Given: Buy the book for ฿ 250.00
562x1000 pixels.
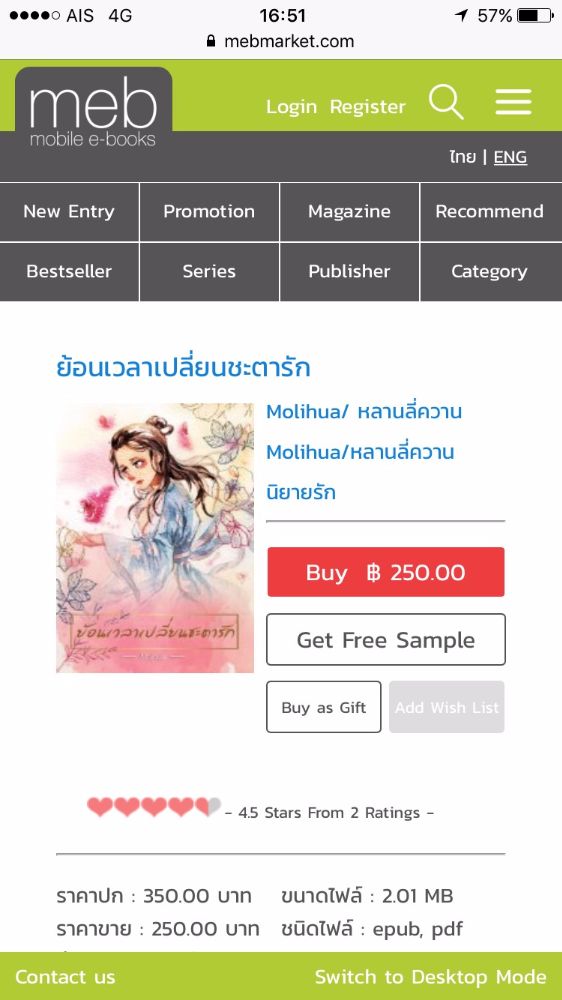Looking at the screenshot, I should [x=386, y=572].
